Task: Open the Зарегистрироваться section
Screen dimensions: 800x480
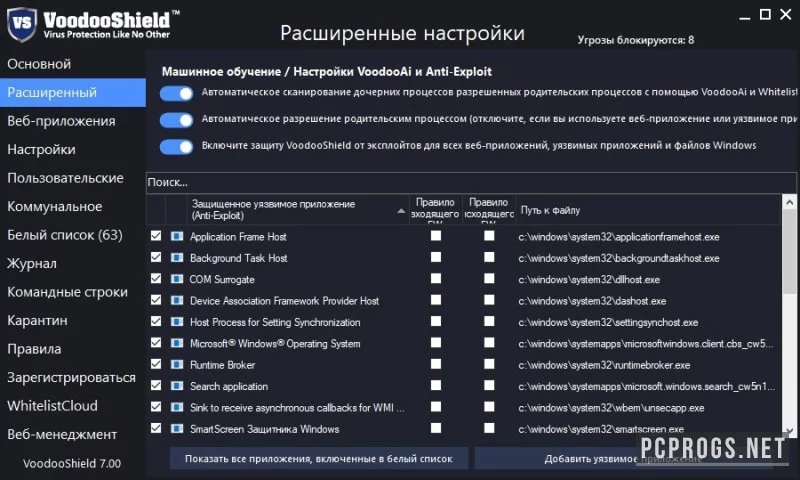Action: point(71,377)
